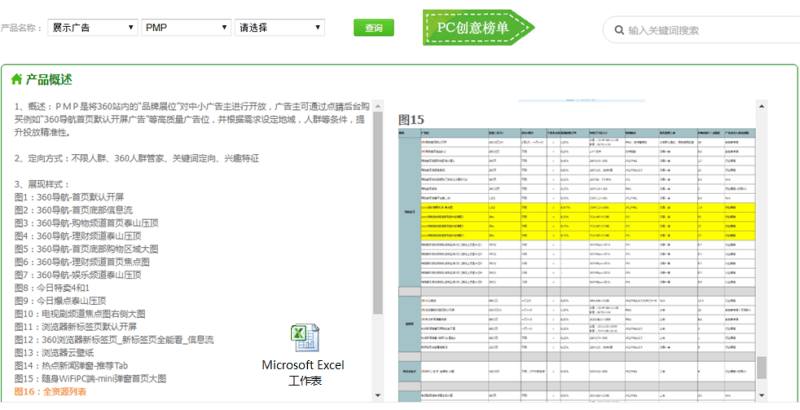Viewport: 800px width, 410px height.
Task: Expand the 请选择 dropdown
Action: point(279,28)
